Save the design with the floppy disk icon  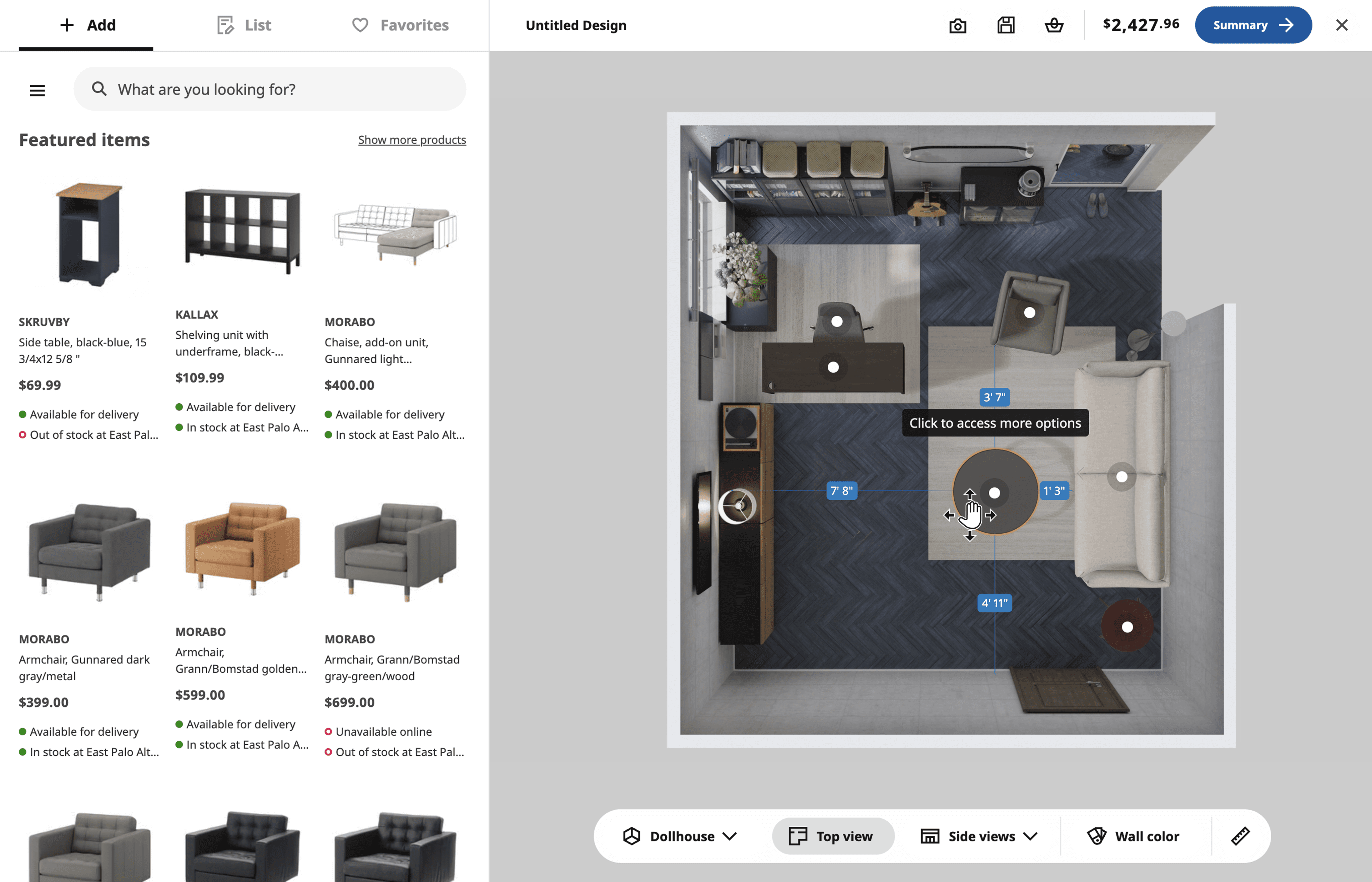click(x=1006, y=25)
